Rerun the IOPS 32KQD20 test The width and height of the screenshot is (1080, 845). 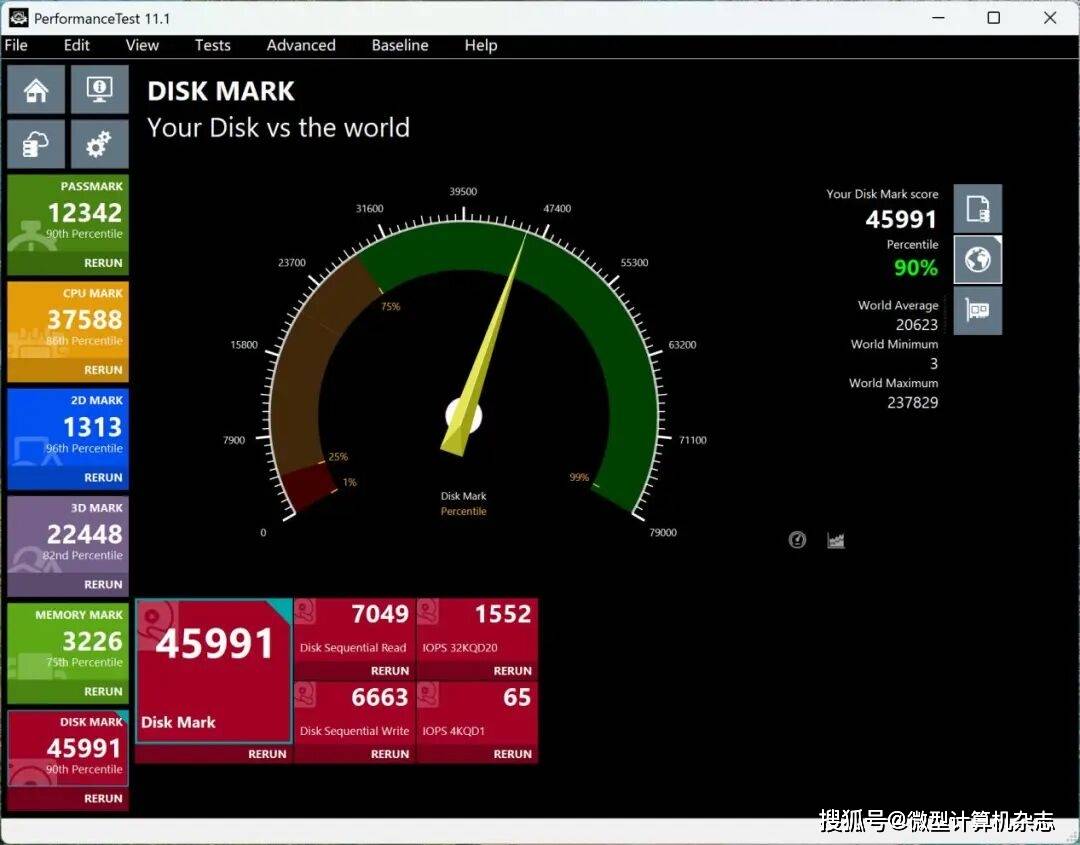(x=512, y=671)
